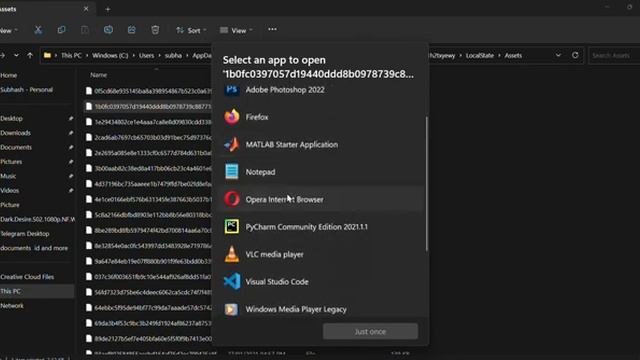Open Music in quick access
Screen dimensions: 640x360
click(x=8, y=176)
